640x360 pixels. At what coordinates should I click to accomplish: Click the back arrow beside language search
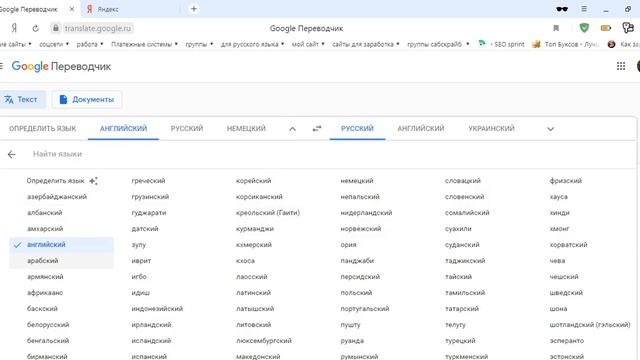(x=11, y=154)
